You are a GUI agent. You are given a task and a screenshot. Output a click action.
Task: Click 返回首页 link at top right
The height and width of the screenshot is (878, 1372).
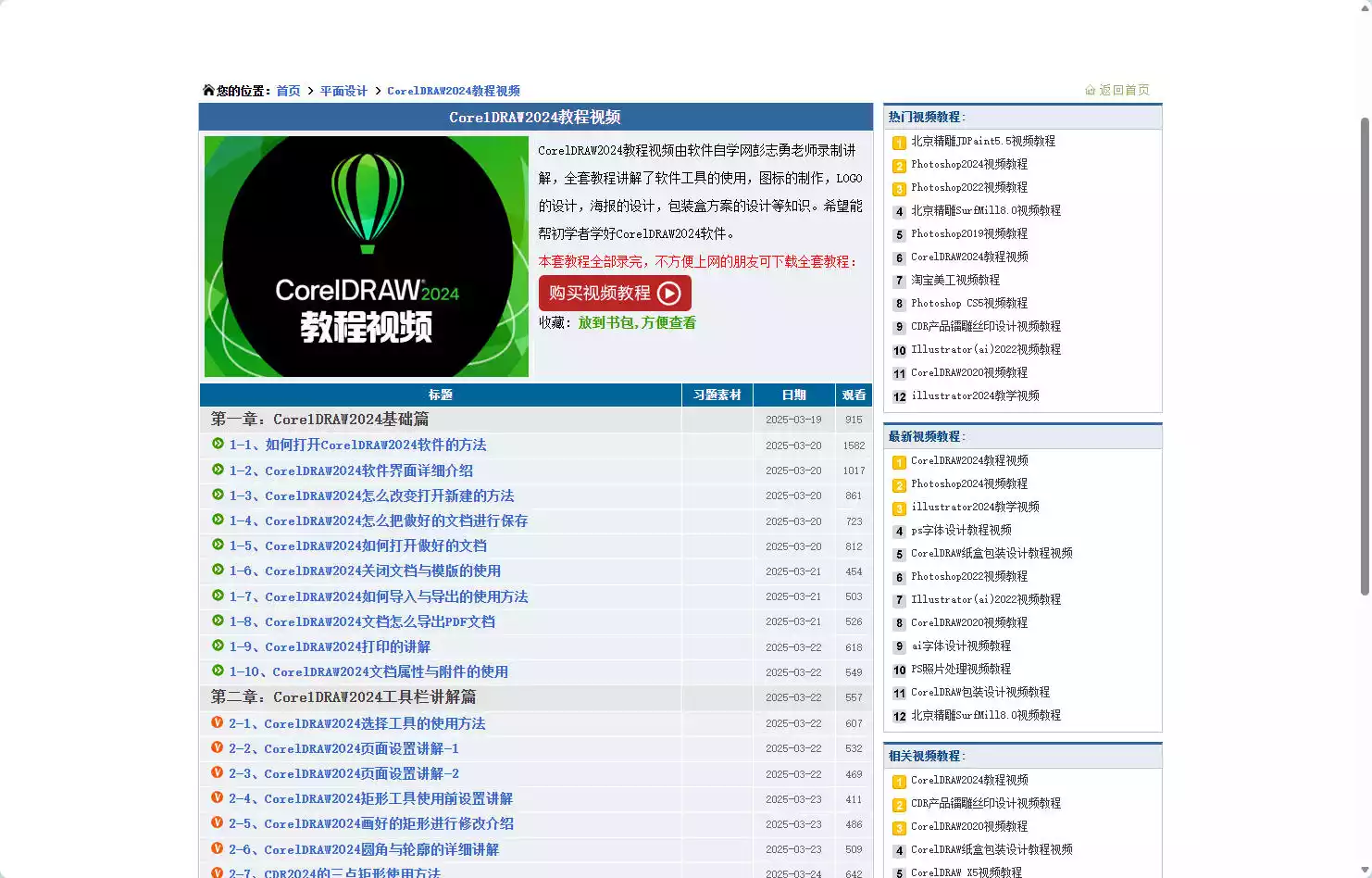(x=1124, y=90)
